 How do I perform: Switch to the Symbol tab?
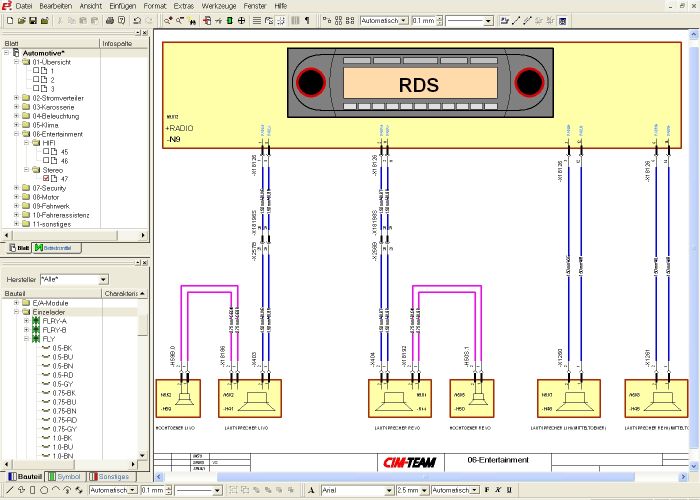point(66,477)
